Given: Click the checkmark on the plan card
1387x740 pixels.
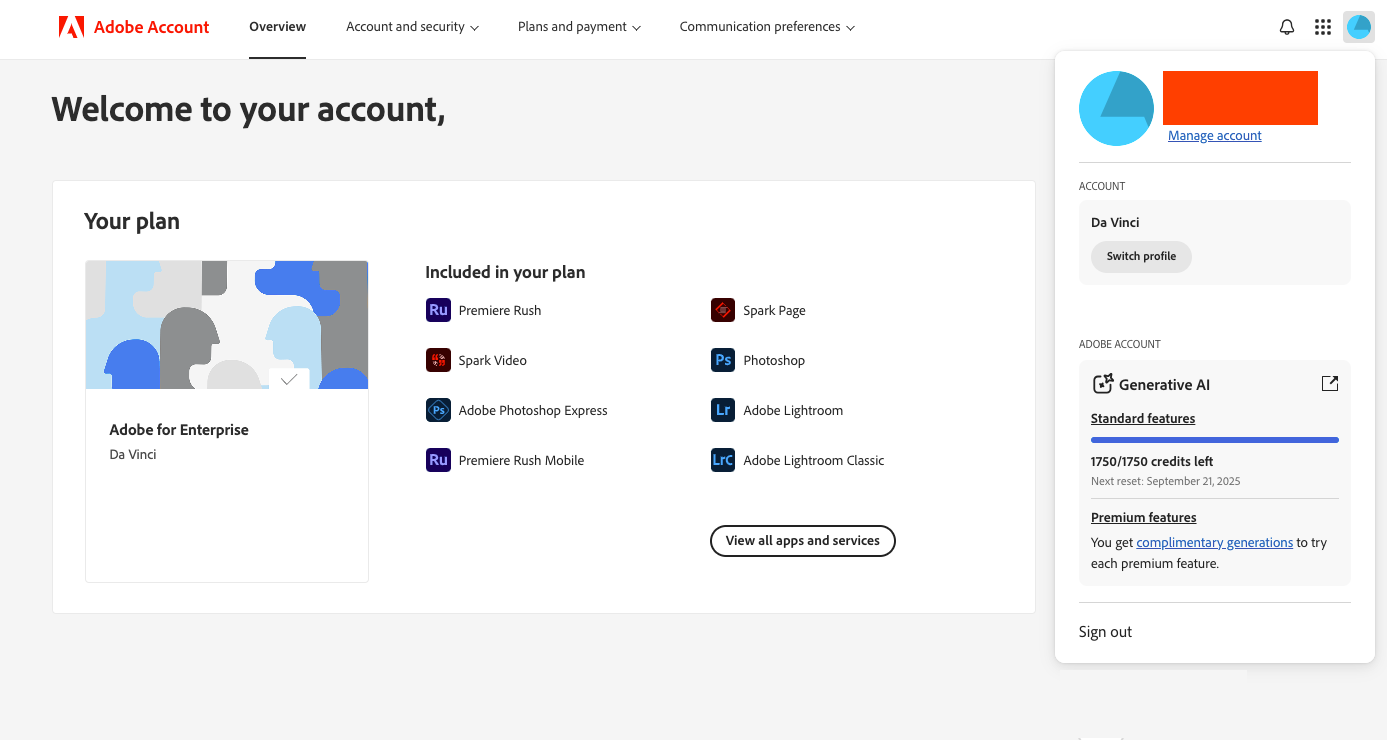Looking at the screenshot, I should (289, 379).
